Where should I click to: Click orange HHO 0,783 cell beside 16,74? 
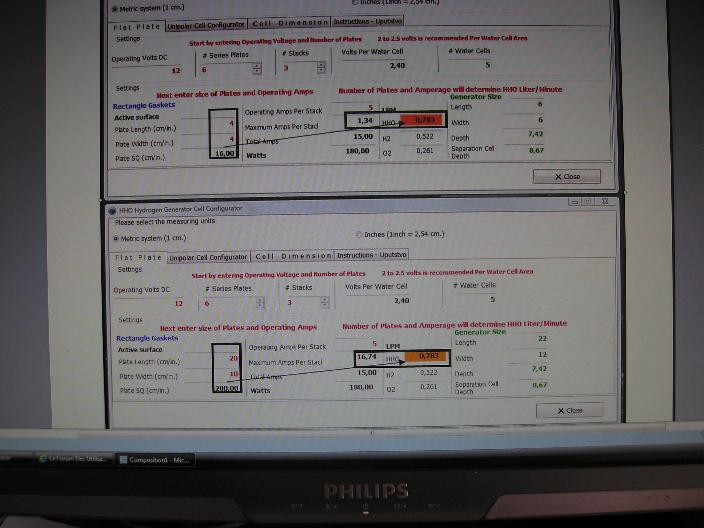(428, 356)
